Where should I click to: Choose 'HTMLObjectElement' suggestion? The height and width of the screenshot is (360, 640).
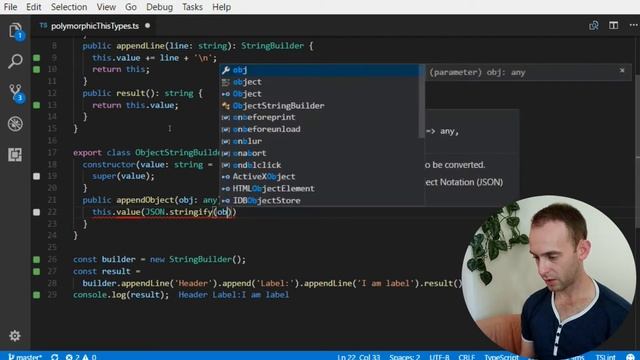[320, 189]
